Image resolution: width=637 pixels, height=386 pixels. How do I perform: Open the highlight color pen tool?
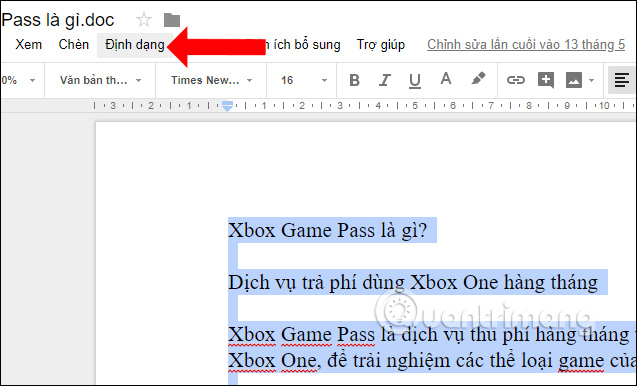pyautogui.click(x=478, y=78)
